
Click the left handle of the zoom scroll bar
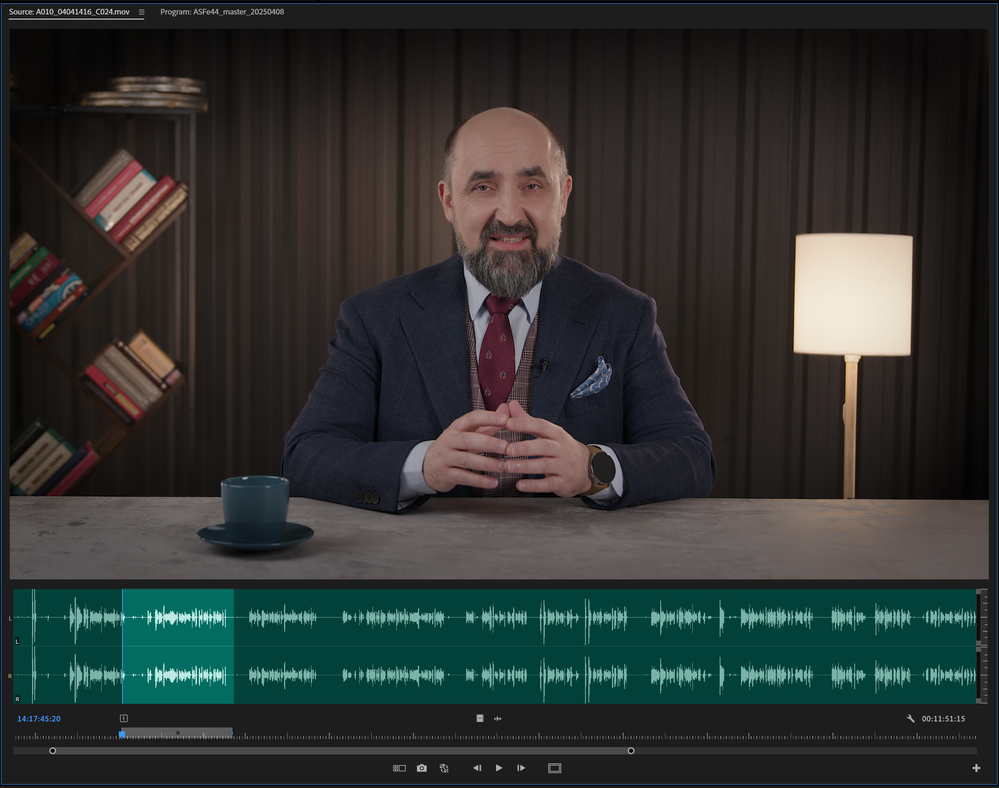point(53,751)
